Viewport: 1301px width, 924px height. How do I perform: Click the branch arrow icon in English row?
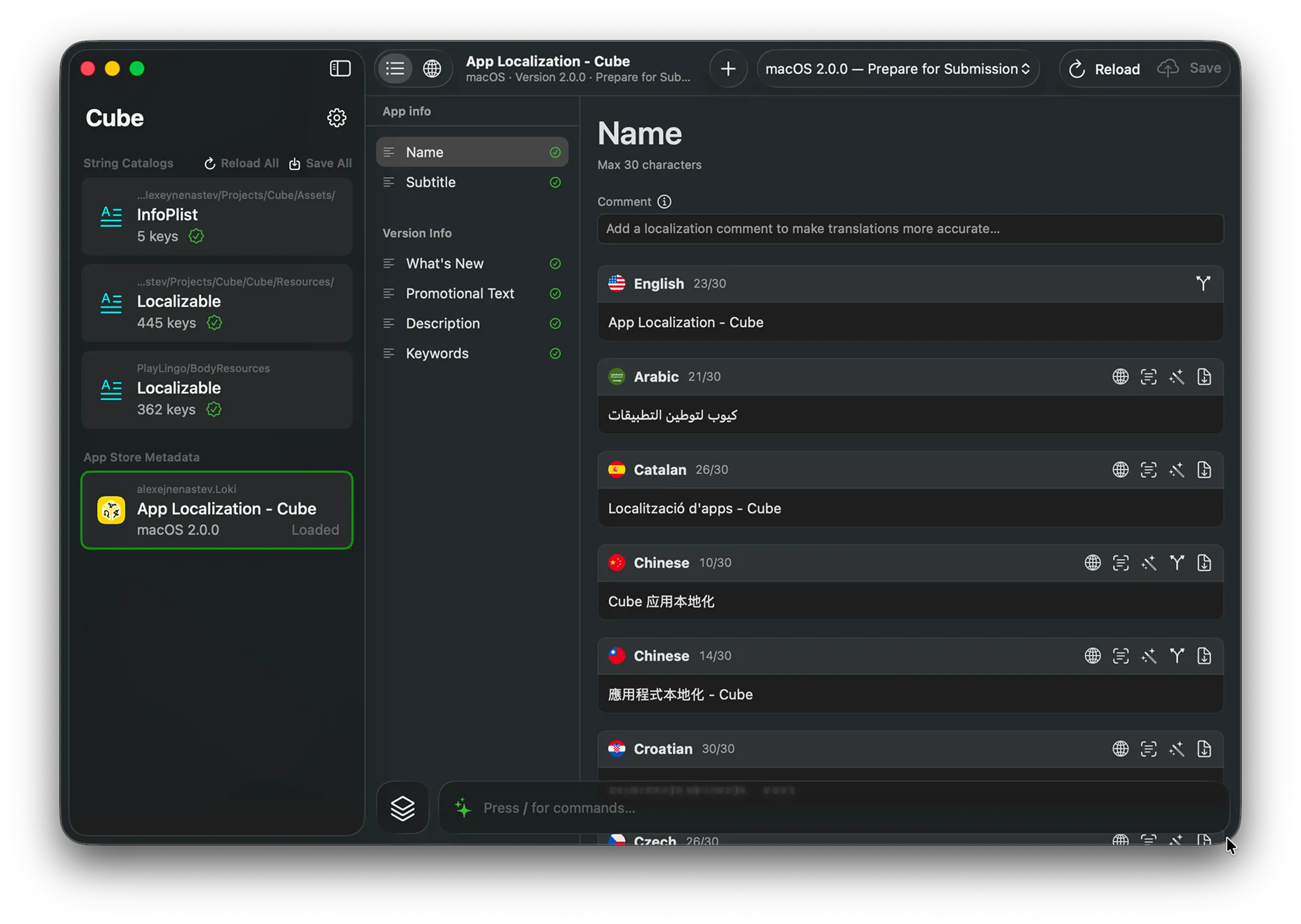tap(1203, 284)
